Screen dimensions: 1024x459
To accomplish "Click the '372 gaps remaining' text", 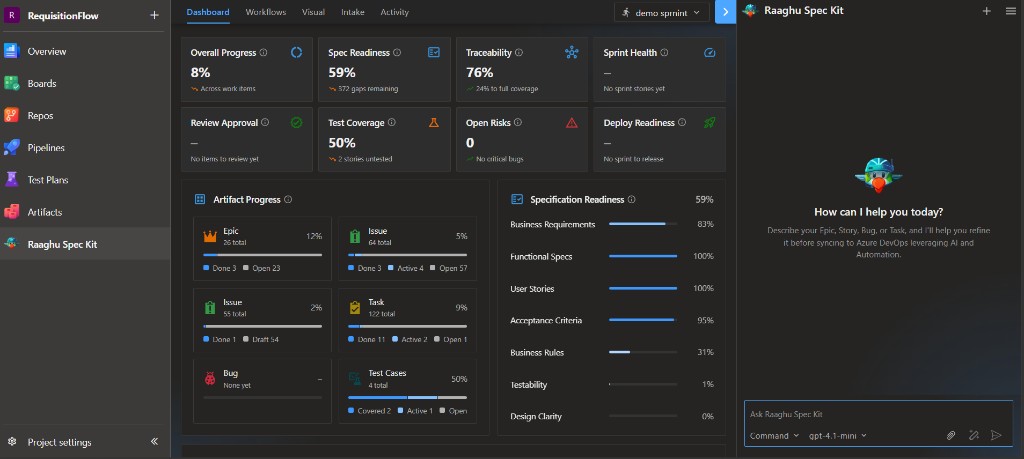I will pyautogui.click(x=368, y=89).
